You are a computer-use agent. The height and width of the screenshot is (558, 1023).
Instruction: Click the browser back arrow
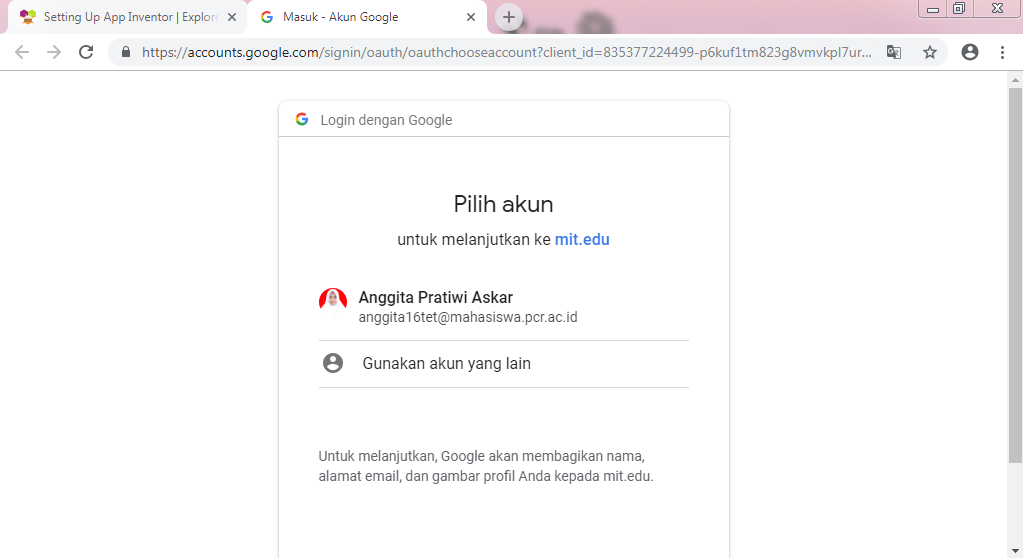point(22,52)
